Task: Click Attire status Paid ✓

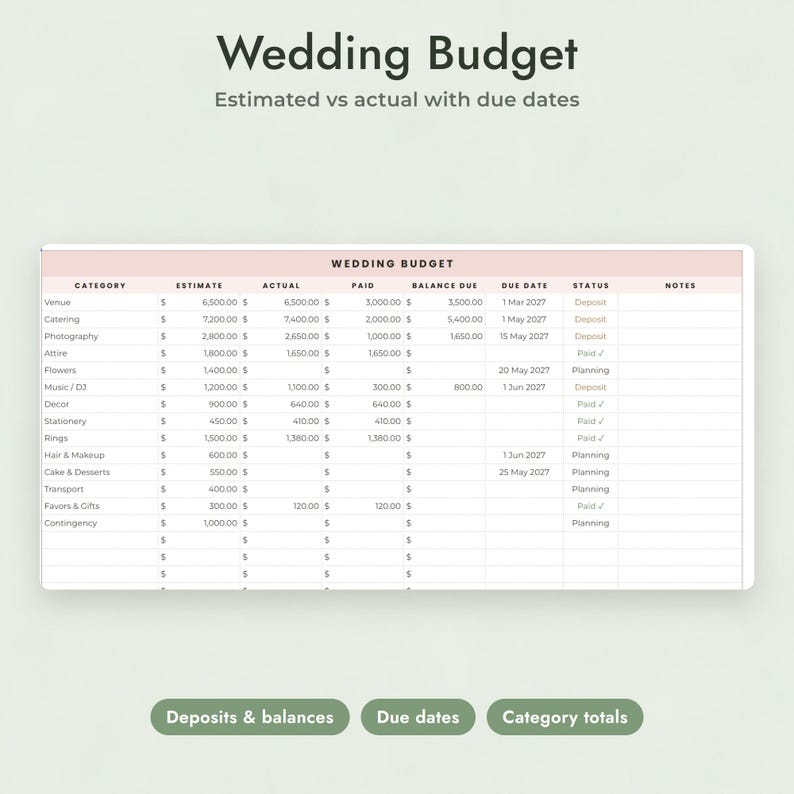Action: [x=590, y=353]
